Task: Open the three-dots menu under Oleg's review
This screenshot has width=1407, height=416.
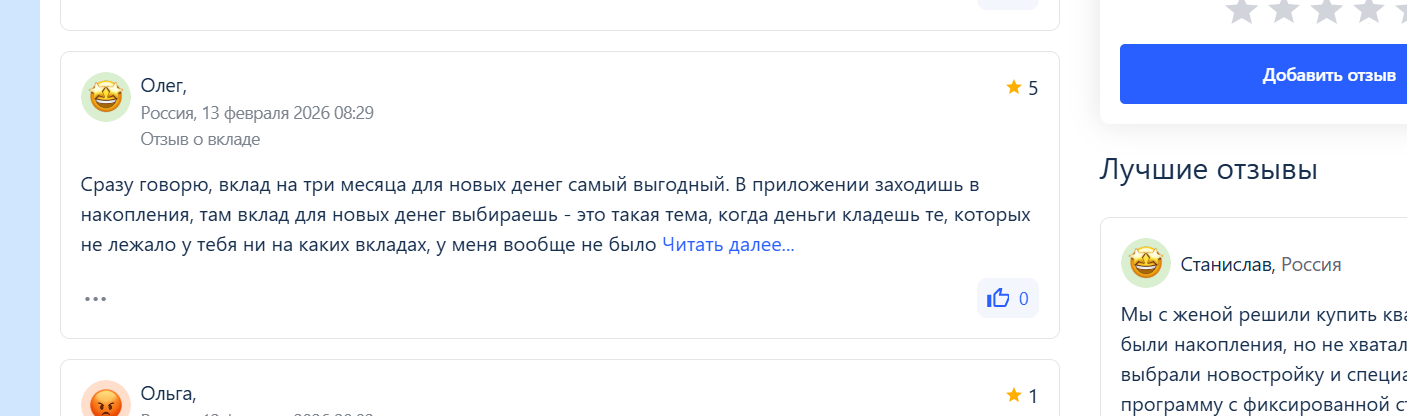Action: tap(95, 298)
